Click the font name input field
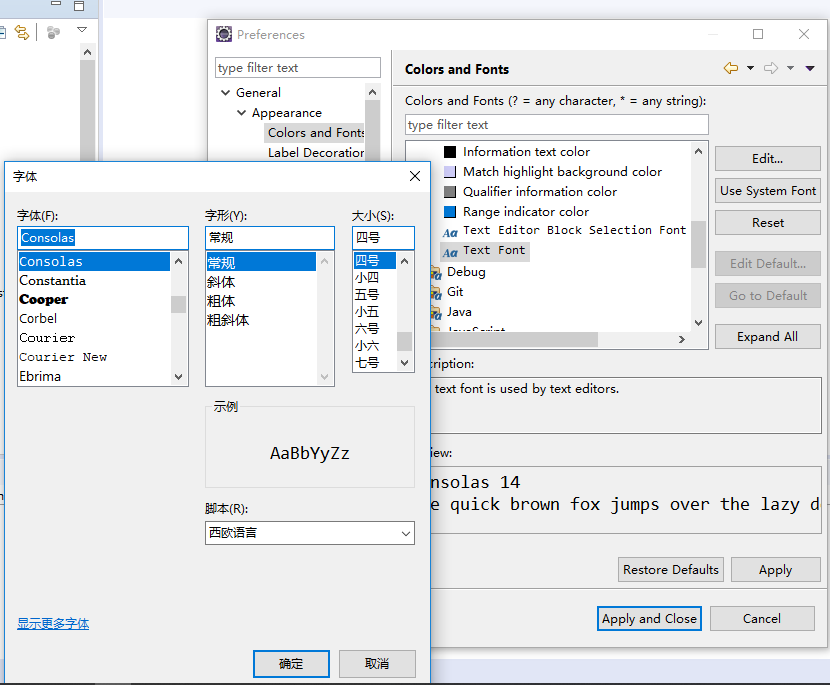This screenshot has height=685, width=830. click(103, 238)
